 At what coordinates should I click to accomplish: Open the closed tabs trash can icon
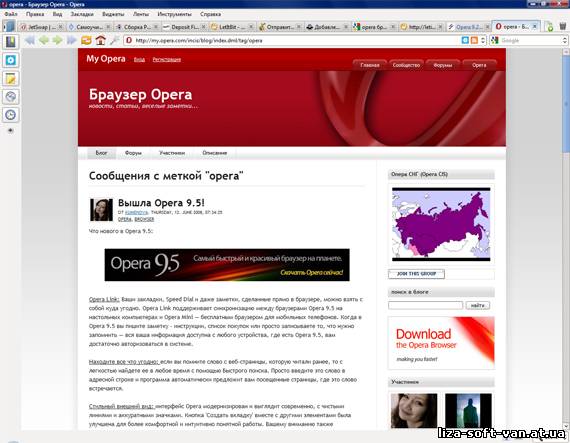[x=562, y=27]
